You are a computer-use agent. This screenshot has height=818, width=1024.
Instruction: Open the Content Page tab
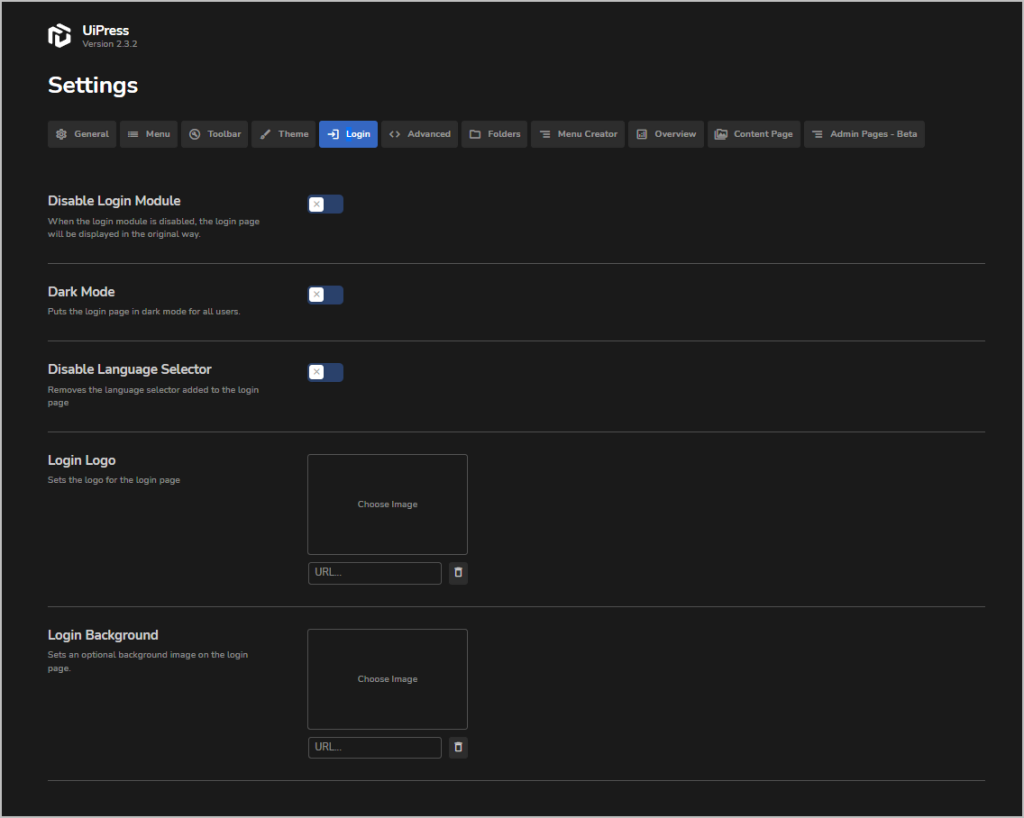pos(754,134)
